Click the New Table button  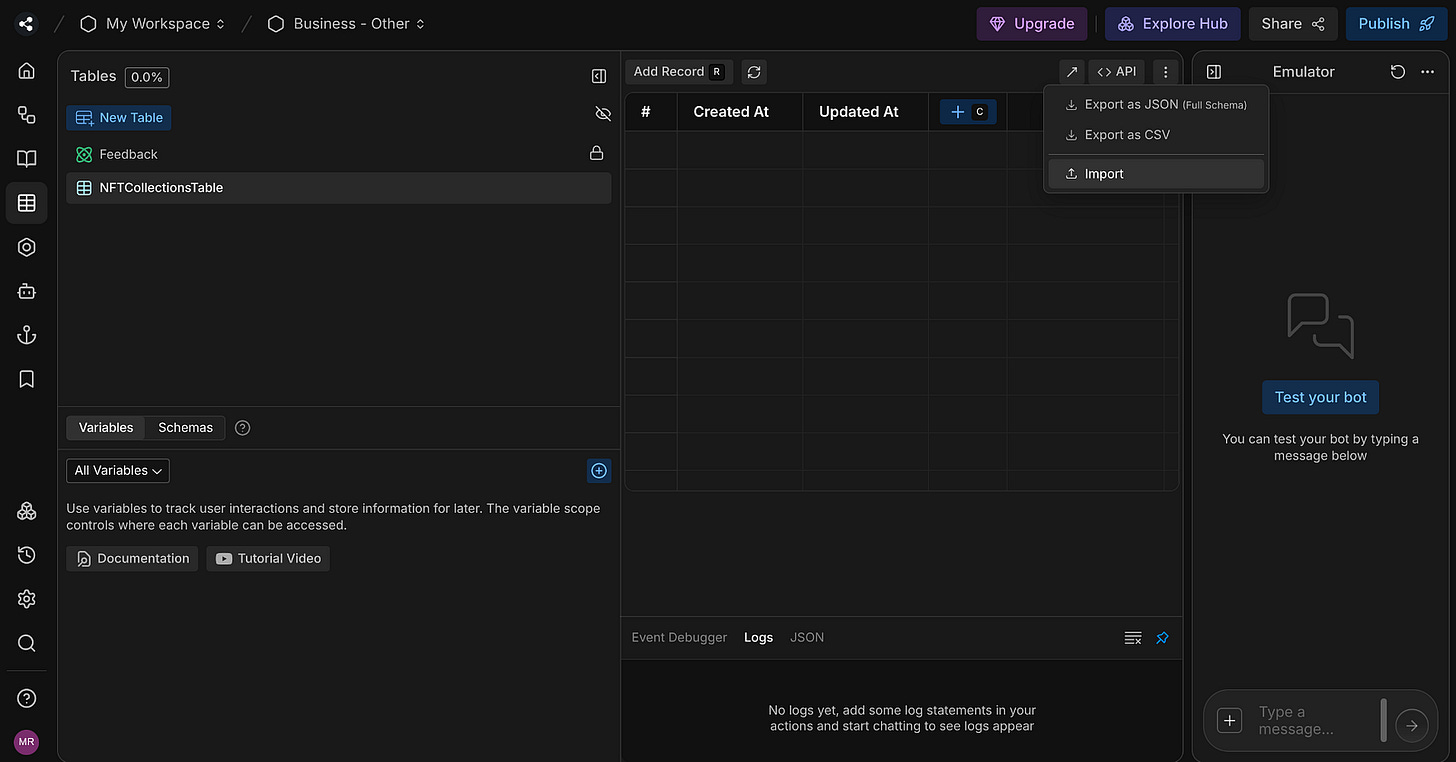pyautogui.click(x=119, y=118)
